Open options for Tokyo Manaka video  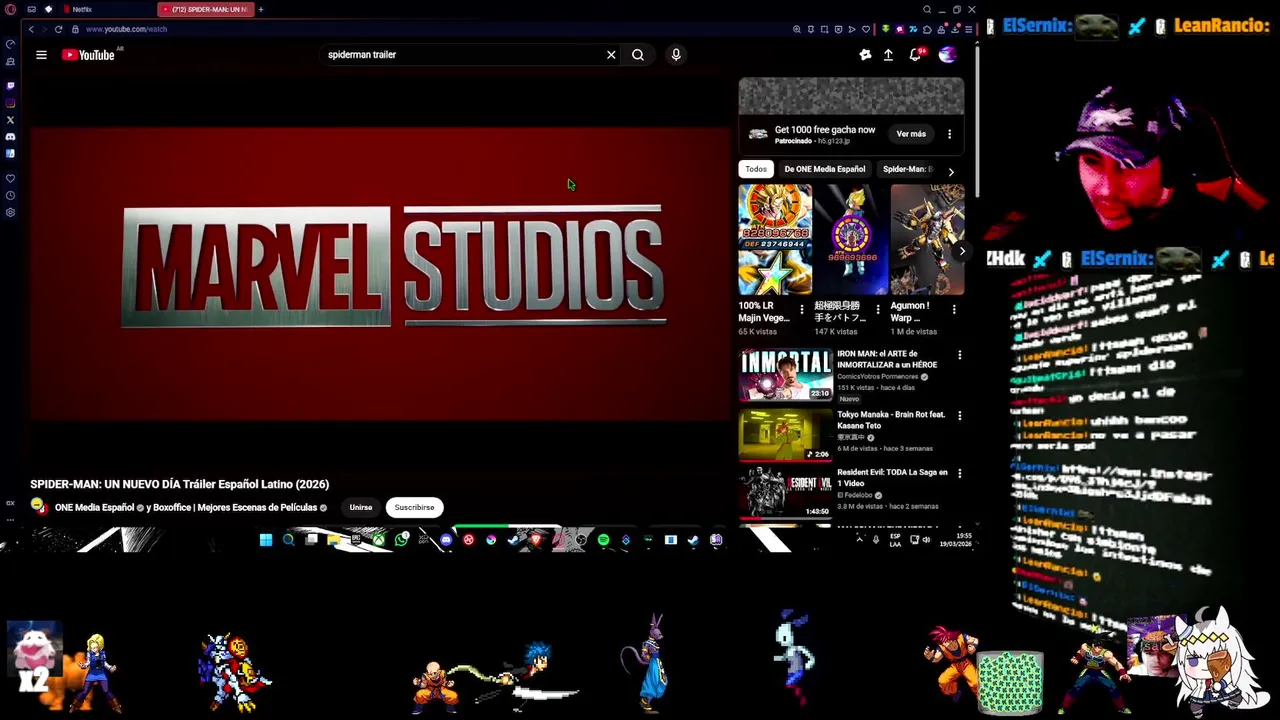(959, 416)
